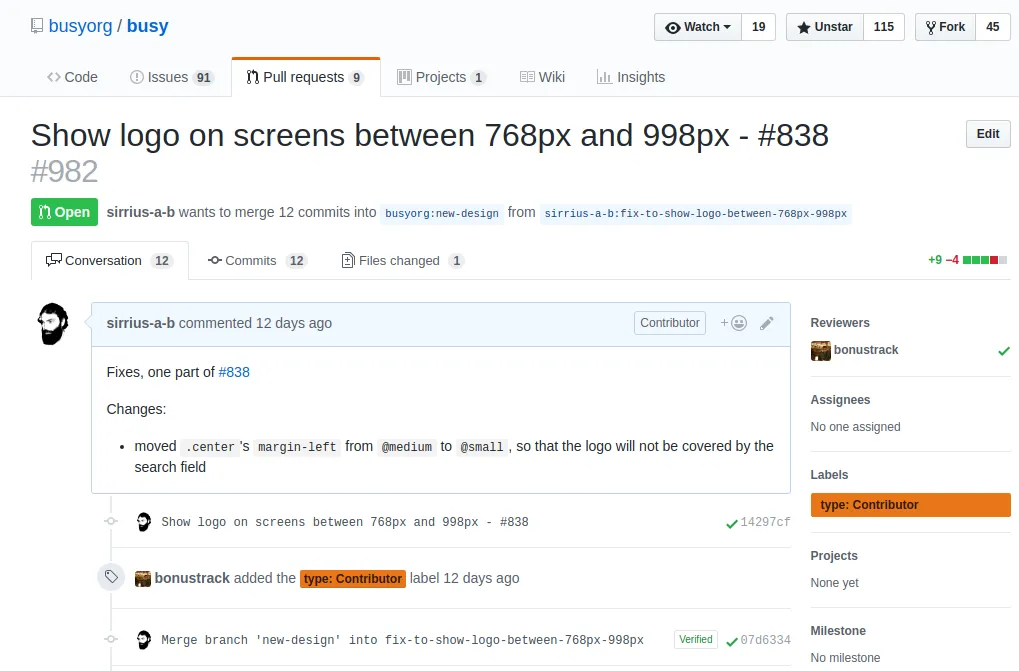Open the Projects tab

(x=441, y=77)
